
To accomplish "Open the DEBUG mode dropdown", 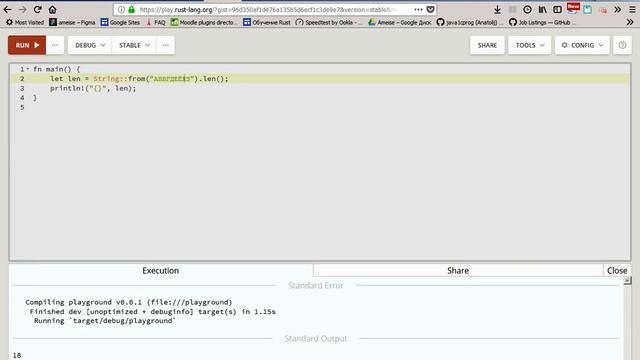I will coord(90,45).
